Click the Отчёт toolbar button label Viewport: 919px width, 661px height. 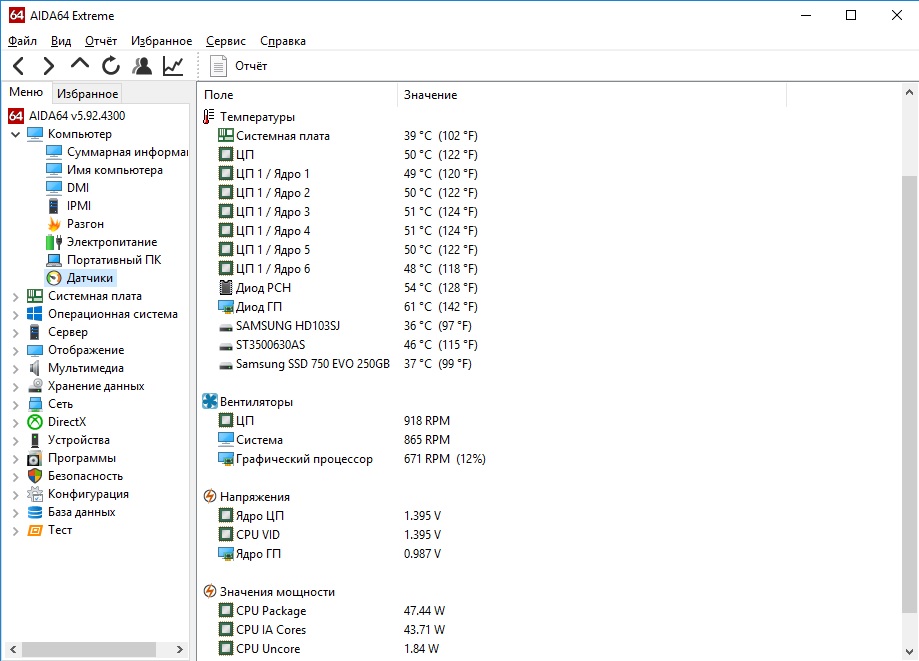(251, 66)
